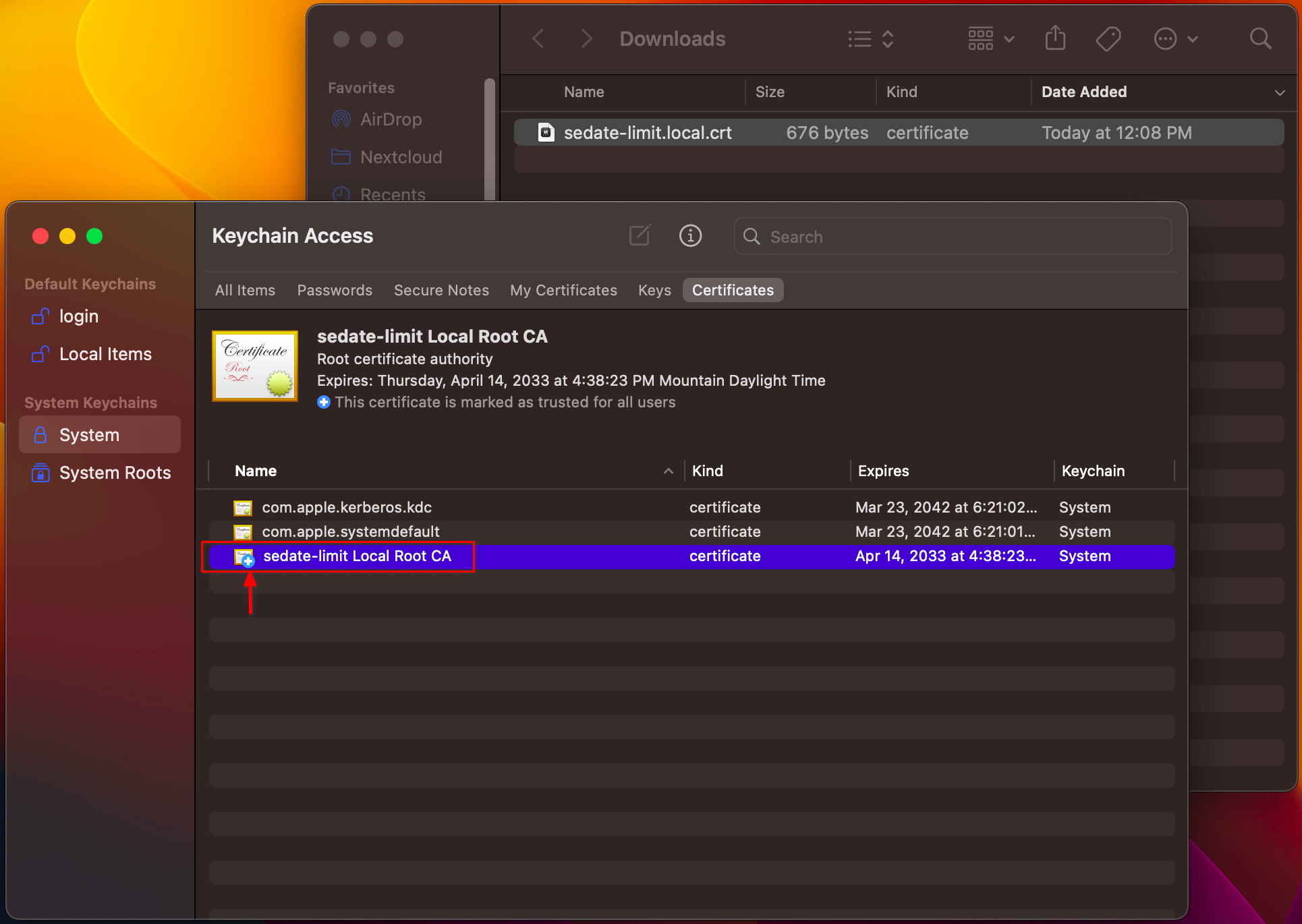
Task: Sort by the Expires column header
Action: coord(883,471)
